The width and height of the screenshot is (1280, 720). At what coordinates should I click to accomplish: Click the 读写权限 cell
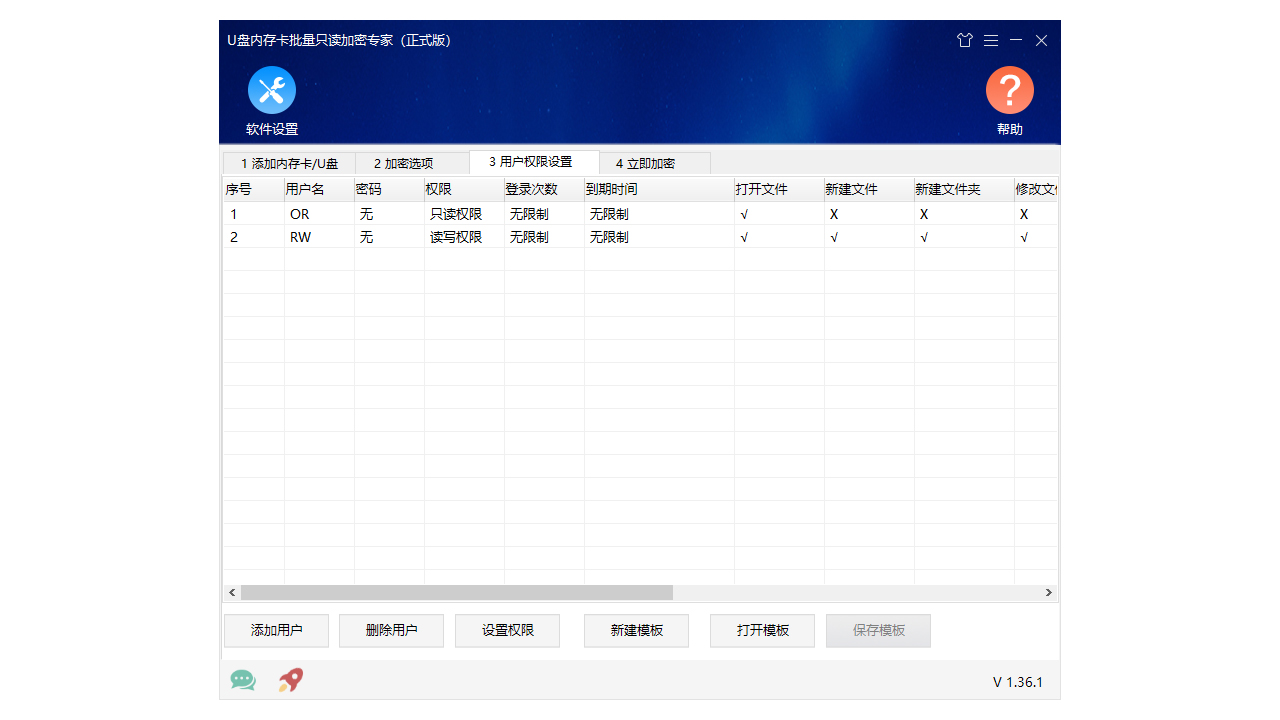point(464,237)
